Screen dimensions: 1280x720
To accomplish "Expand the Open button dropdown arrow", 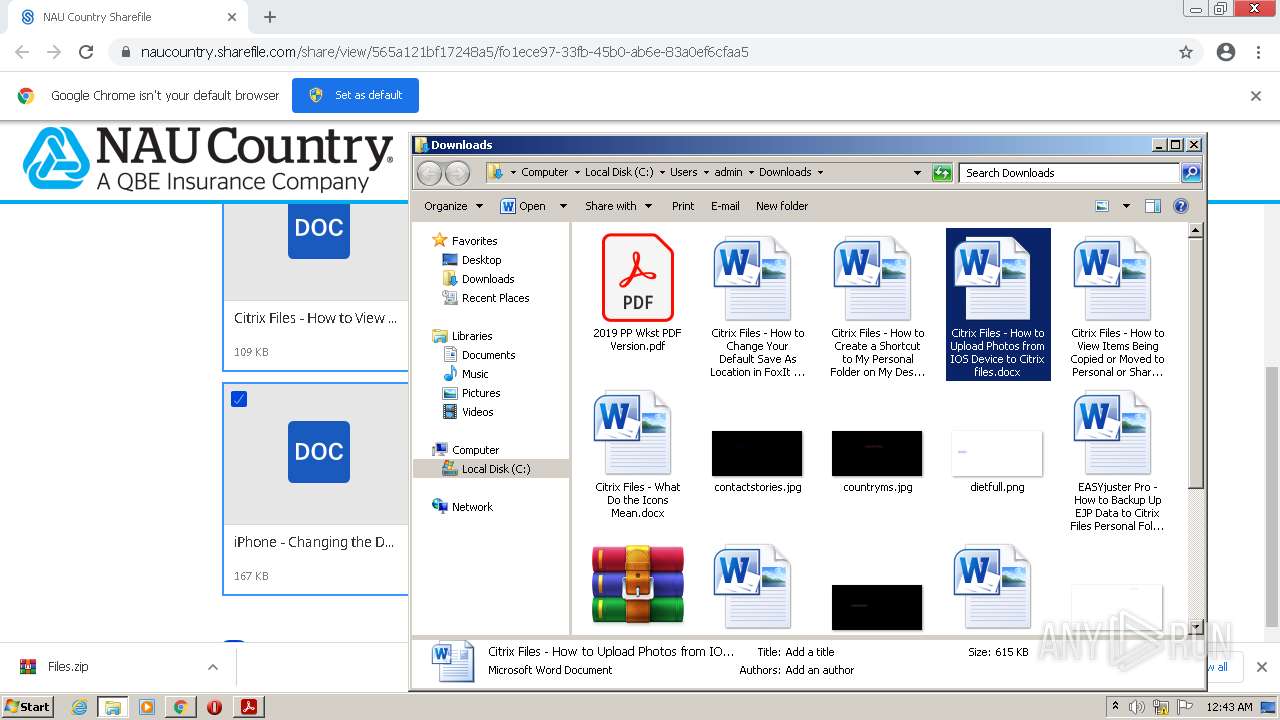I will point(563,206).
